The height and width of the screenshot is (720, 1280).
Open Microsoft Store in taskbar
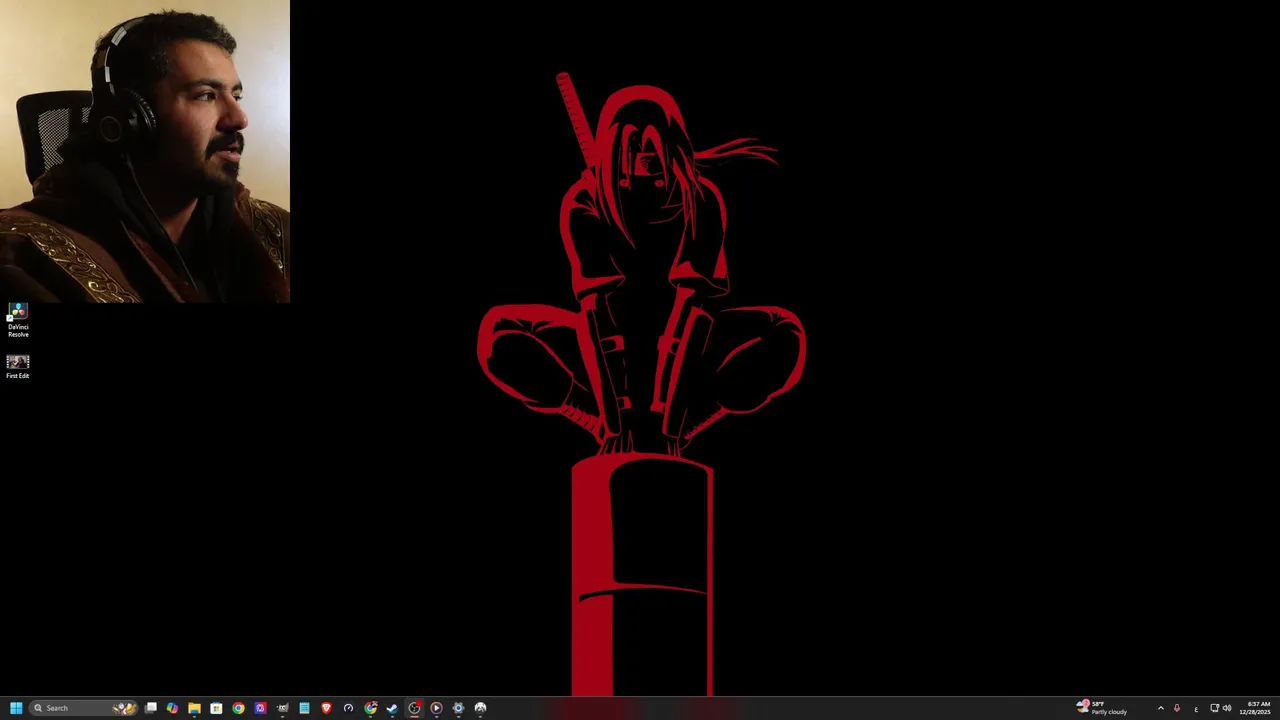(x=216, y=708)
